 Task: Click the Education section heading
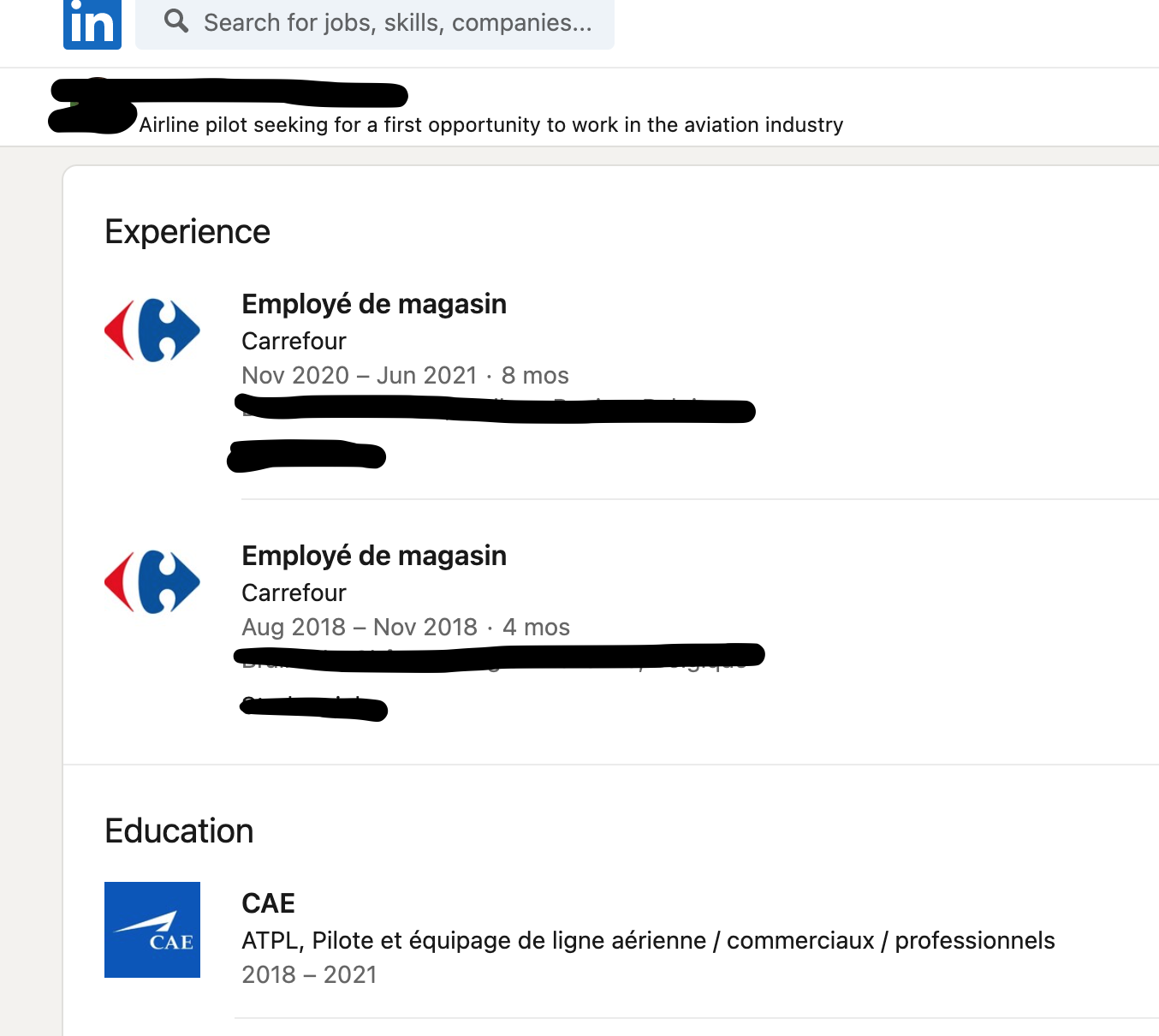tap(179, 831)
